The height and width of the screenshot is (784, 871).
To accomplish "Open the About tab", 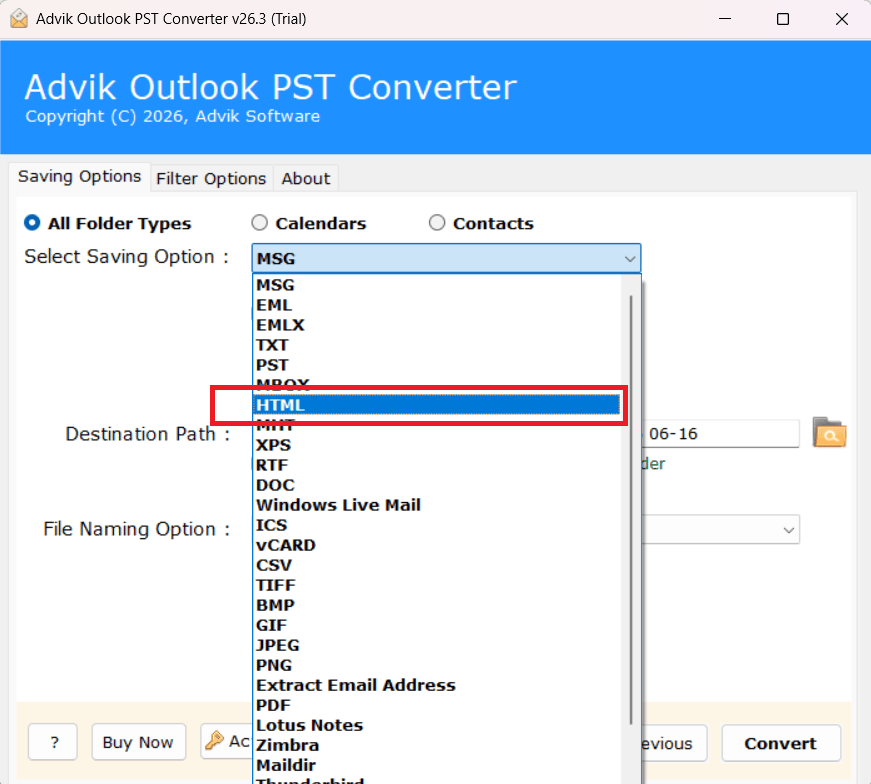I will point(306,179).
